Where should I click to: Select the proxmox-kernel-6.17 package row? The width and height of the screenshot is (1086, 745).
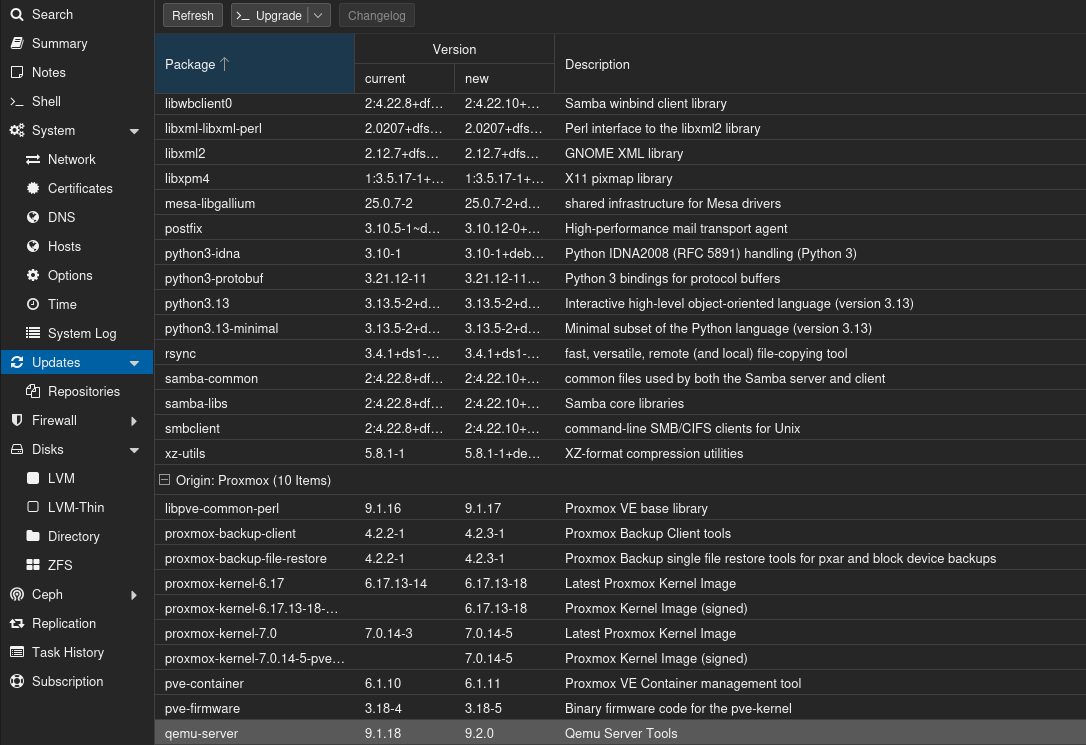(620, 583)
